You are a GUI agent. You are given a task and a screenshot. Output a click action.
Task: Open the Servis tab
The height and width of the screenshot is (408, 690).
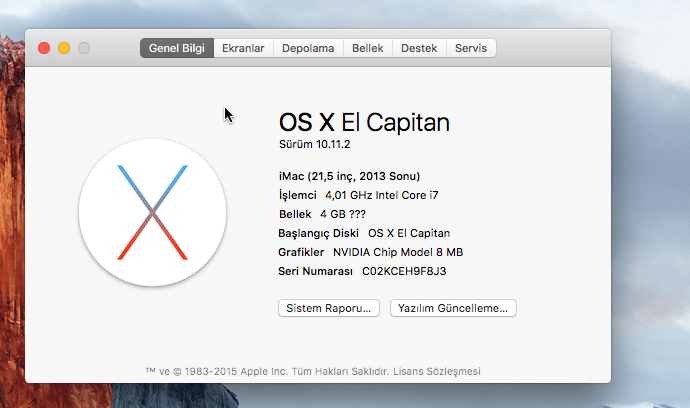(471, 48)
